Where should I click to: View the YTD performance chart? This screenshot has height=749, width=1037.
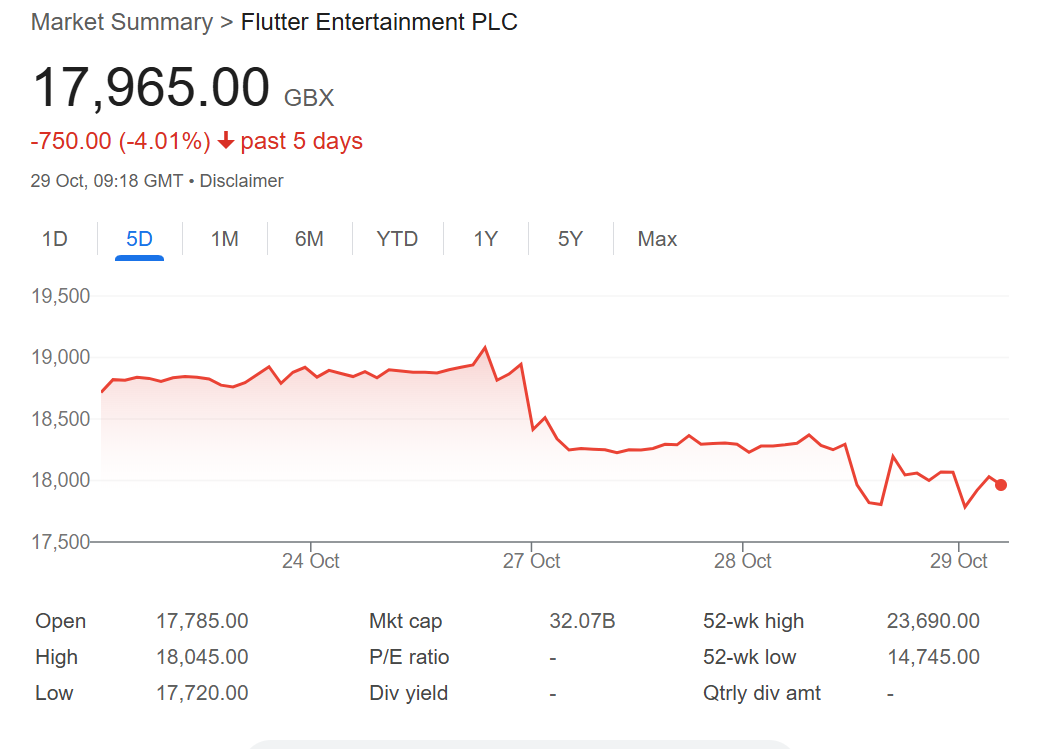point(397,238)
